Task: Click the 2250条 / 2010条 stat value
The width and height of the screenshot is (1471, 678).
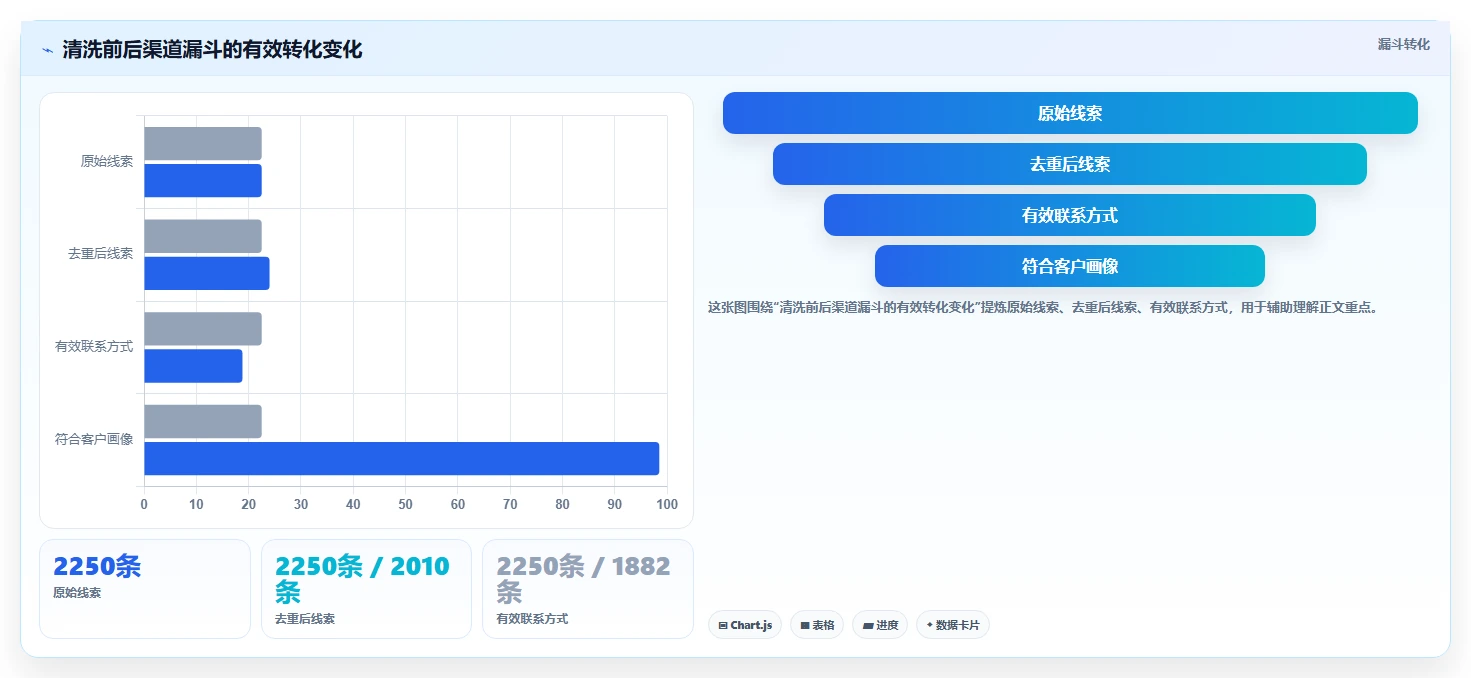Action: (362, 579)
